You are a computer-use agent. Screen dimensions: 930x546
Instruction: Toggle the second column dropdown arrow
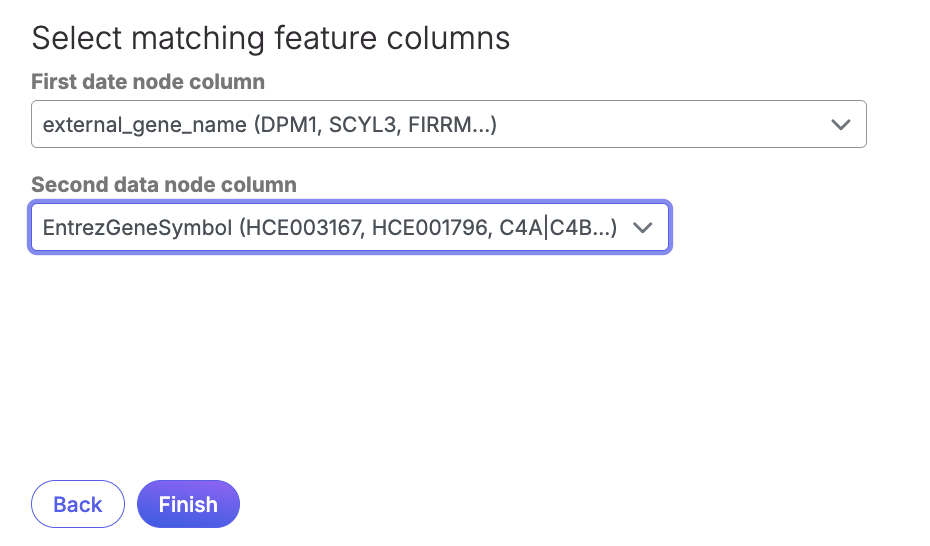point(643,228)
